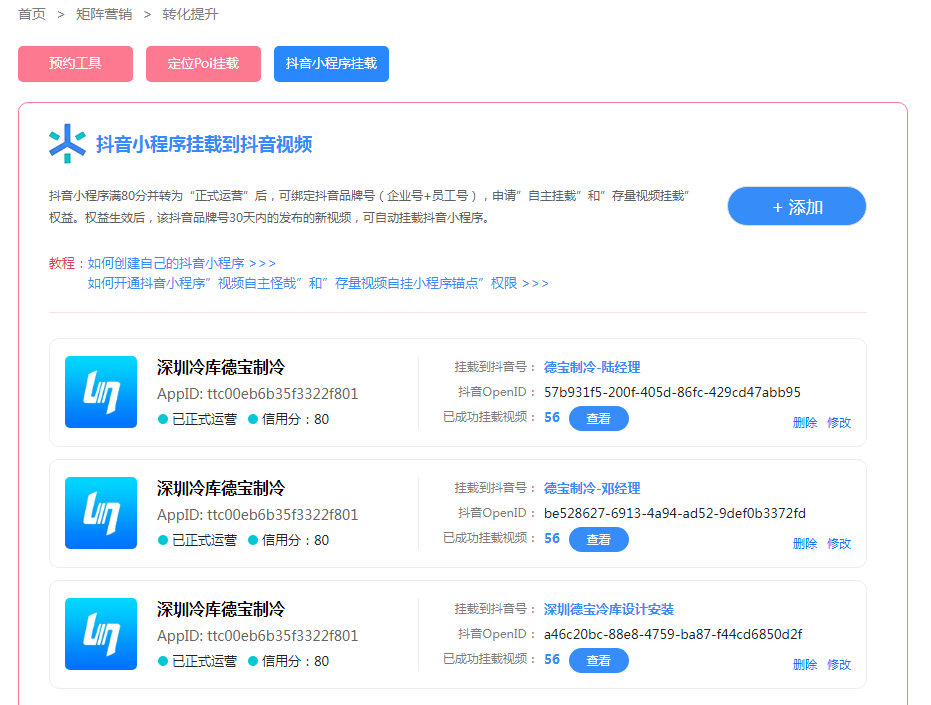Click 信用分：80 in the 深圳德宝冷库设计安装 card
The image size is (931, 705).
(x=289, y=661)
